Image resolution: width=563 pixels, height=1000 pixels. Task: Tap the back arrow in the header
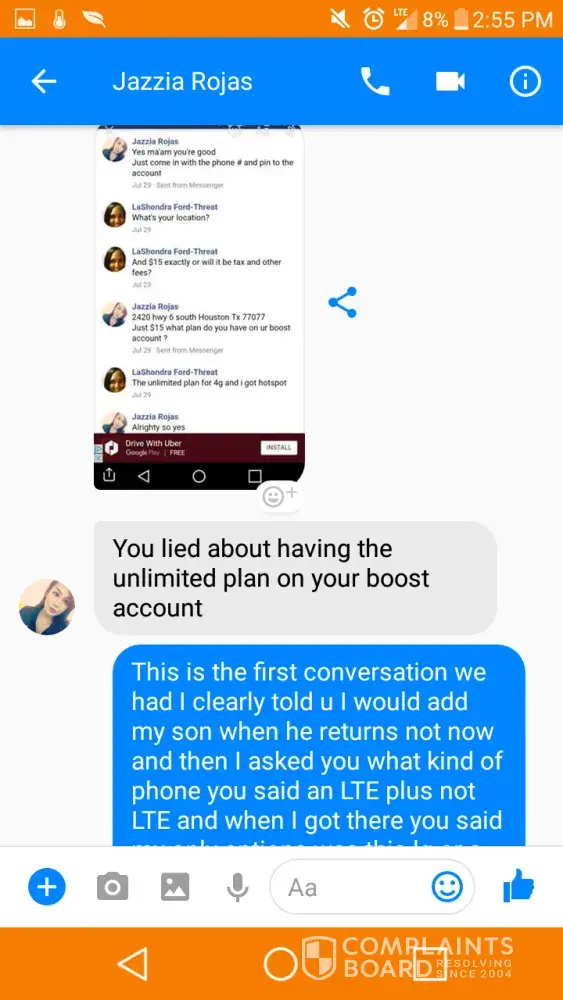43,81
